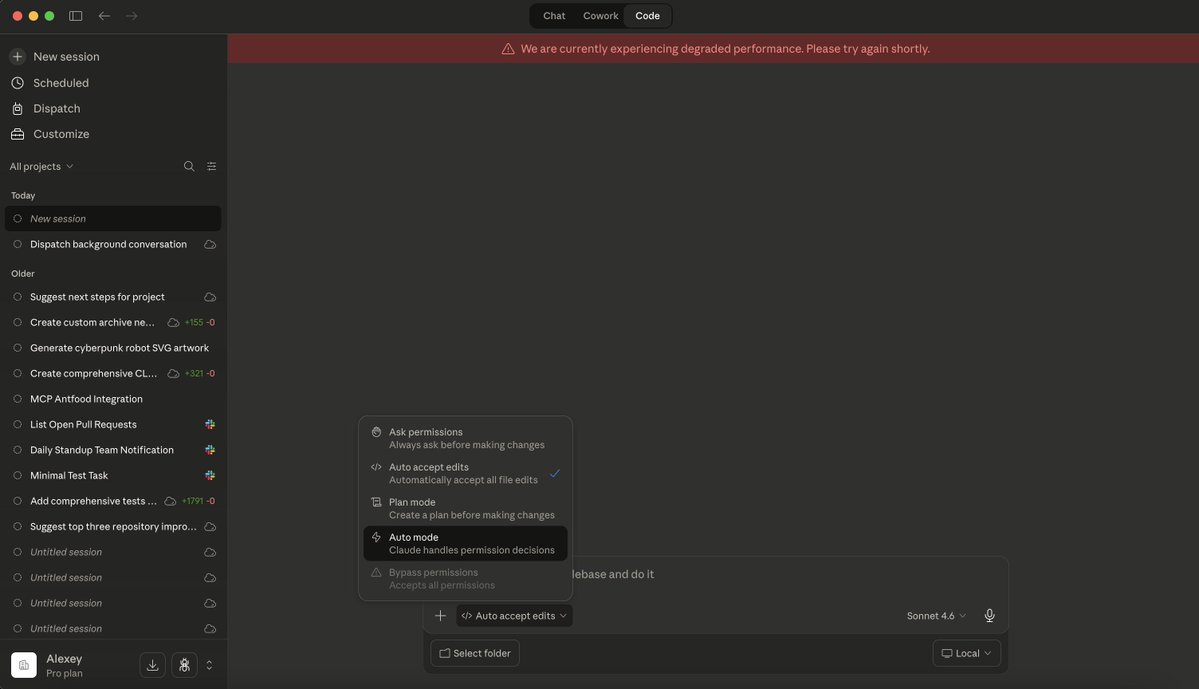The width and height of the screenshot is (1199, 689).
Task: Click the microphone icon for voice input
Action: coord(988,617)
